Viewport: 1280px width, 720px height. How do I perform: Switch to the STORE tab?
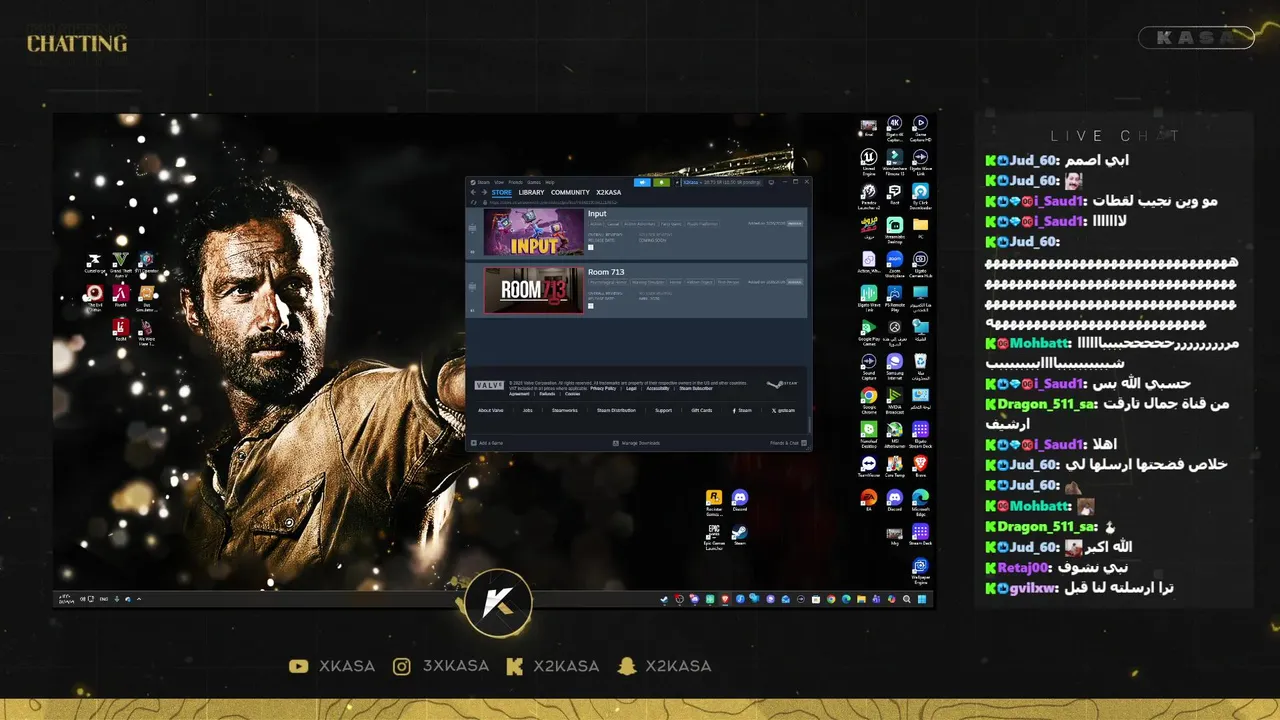pyautogui.click(x=502, y=192)
